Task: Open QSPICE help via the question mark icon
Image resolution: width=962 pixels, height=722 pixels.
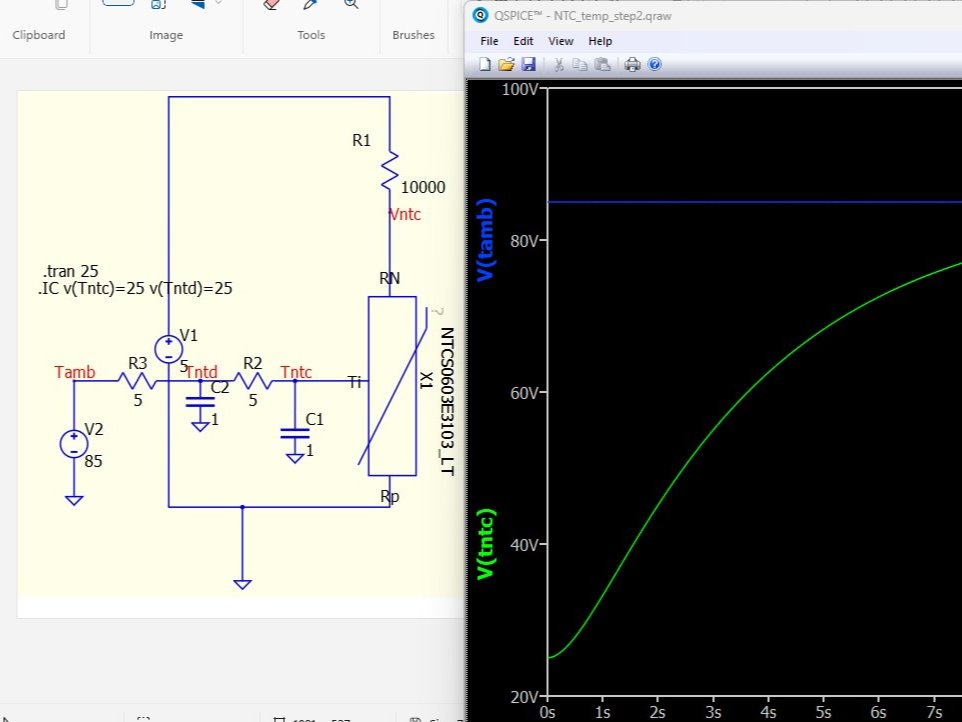Action: (655, 64)
